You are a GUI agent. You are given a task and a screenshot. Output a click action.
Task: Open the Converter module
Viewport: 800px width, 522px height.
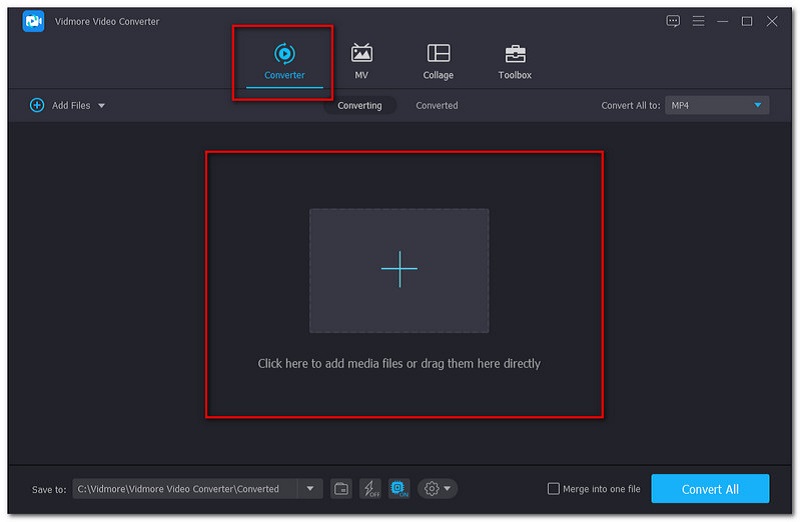[x=284, y=61]
